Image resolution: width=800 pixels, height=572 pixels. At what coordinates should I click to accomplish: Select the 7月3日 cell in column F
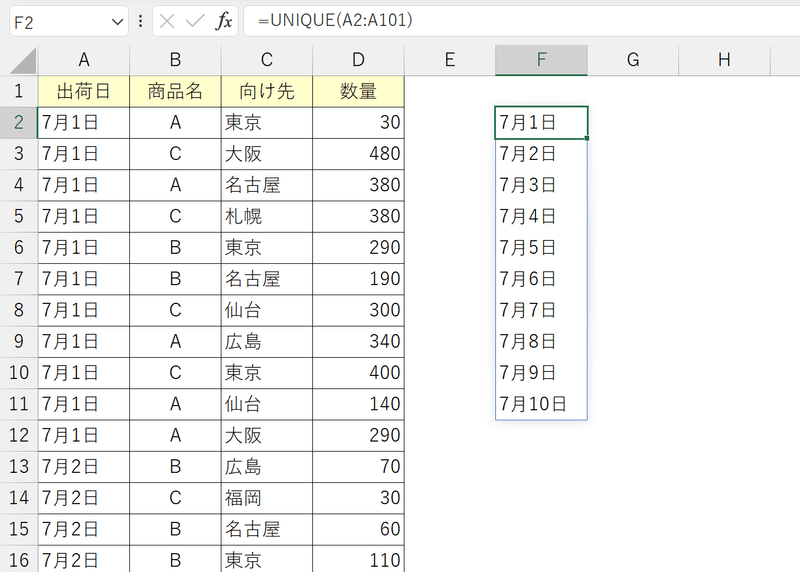541,185
